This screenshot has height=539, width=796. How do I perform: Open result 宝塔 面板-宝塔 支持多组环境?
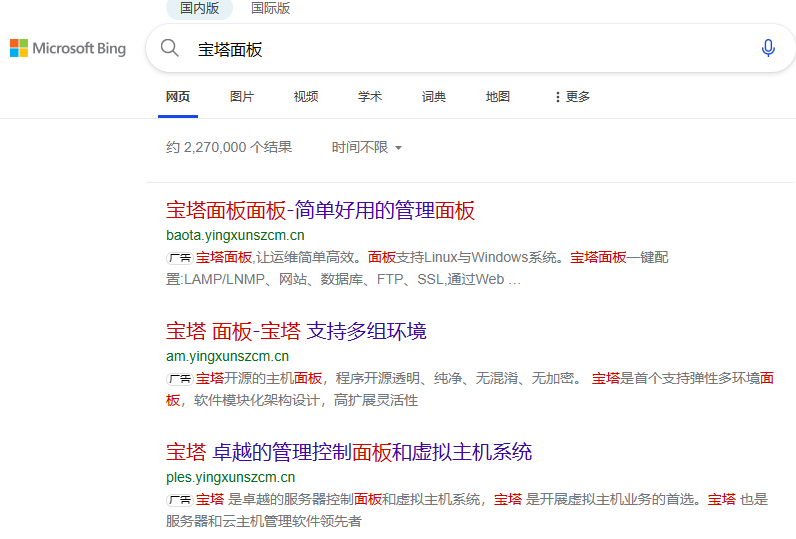296,331
